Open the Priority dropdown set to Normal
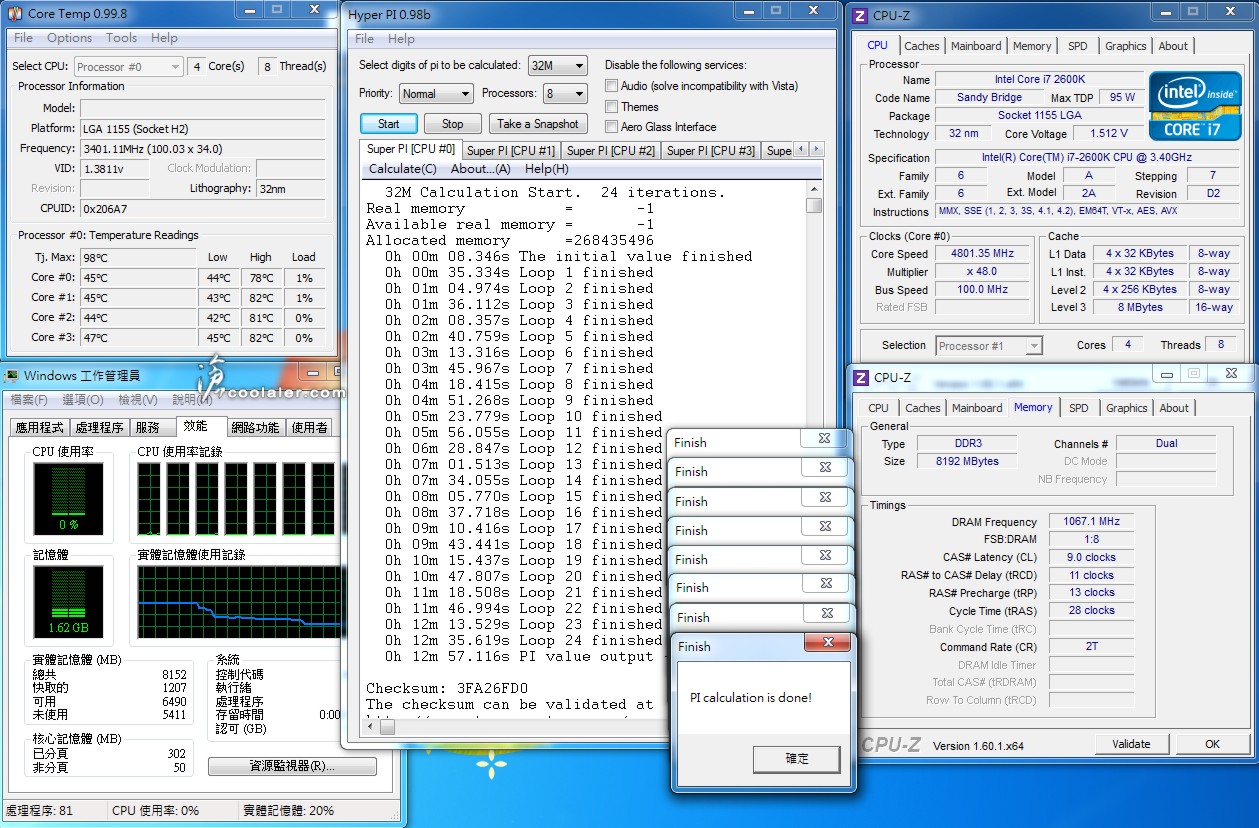 436,94
